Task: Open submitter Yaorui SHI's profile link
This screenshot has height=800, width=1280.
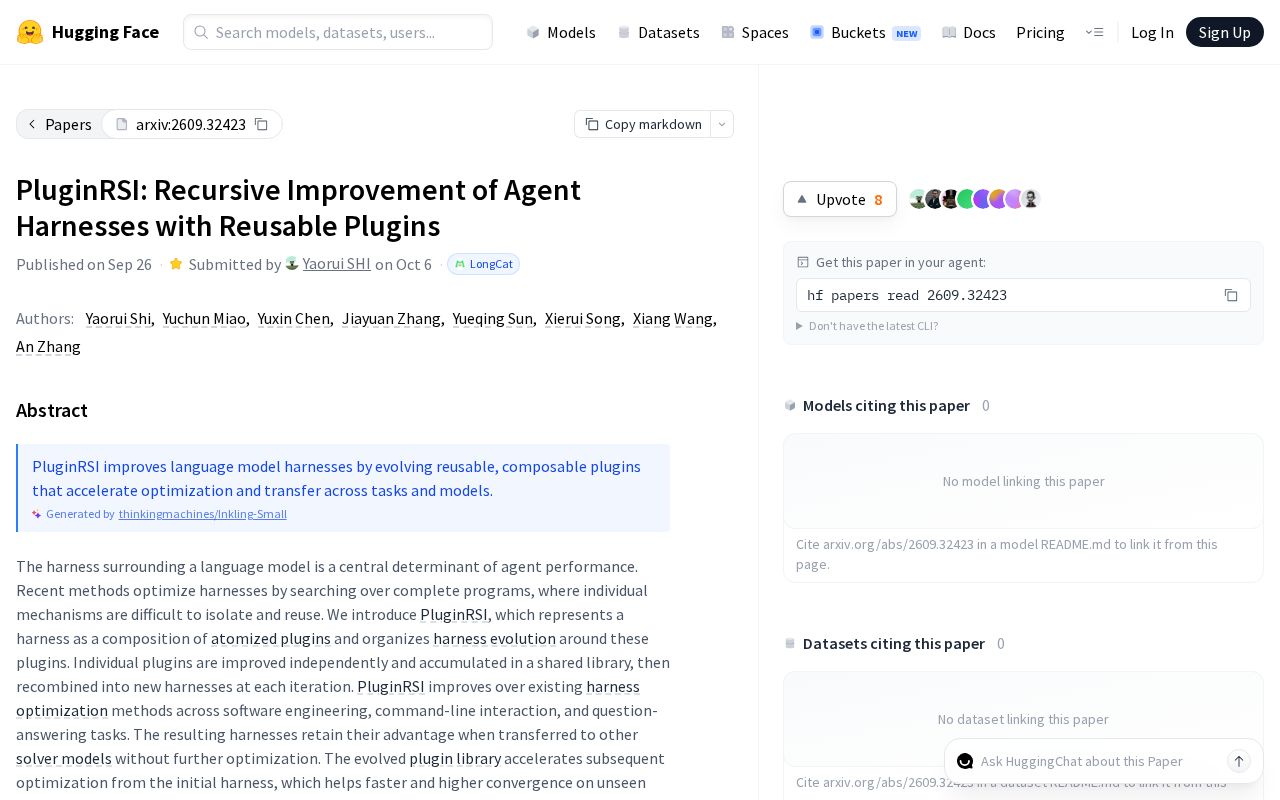Action: [337, 264]
